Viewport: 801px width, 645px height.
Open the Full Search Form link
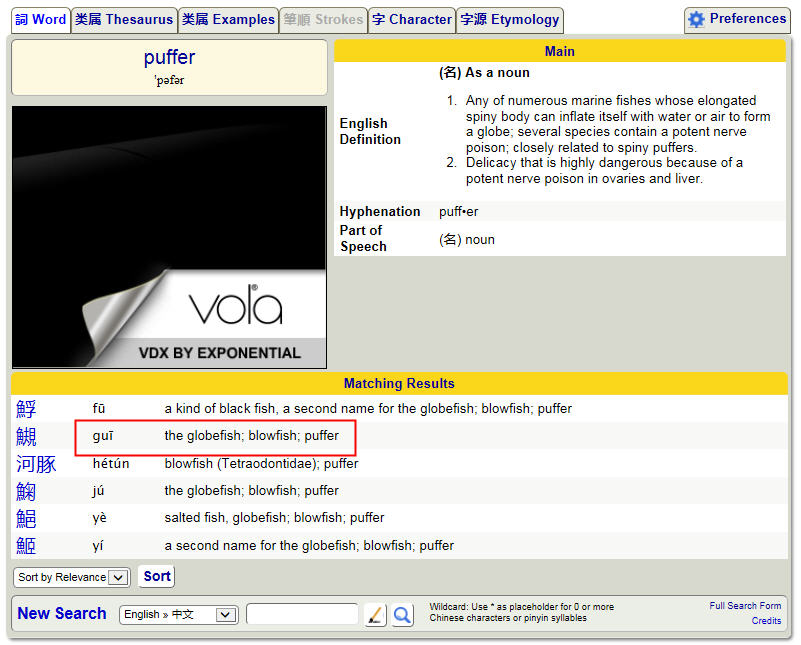745,606
